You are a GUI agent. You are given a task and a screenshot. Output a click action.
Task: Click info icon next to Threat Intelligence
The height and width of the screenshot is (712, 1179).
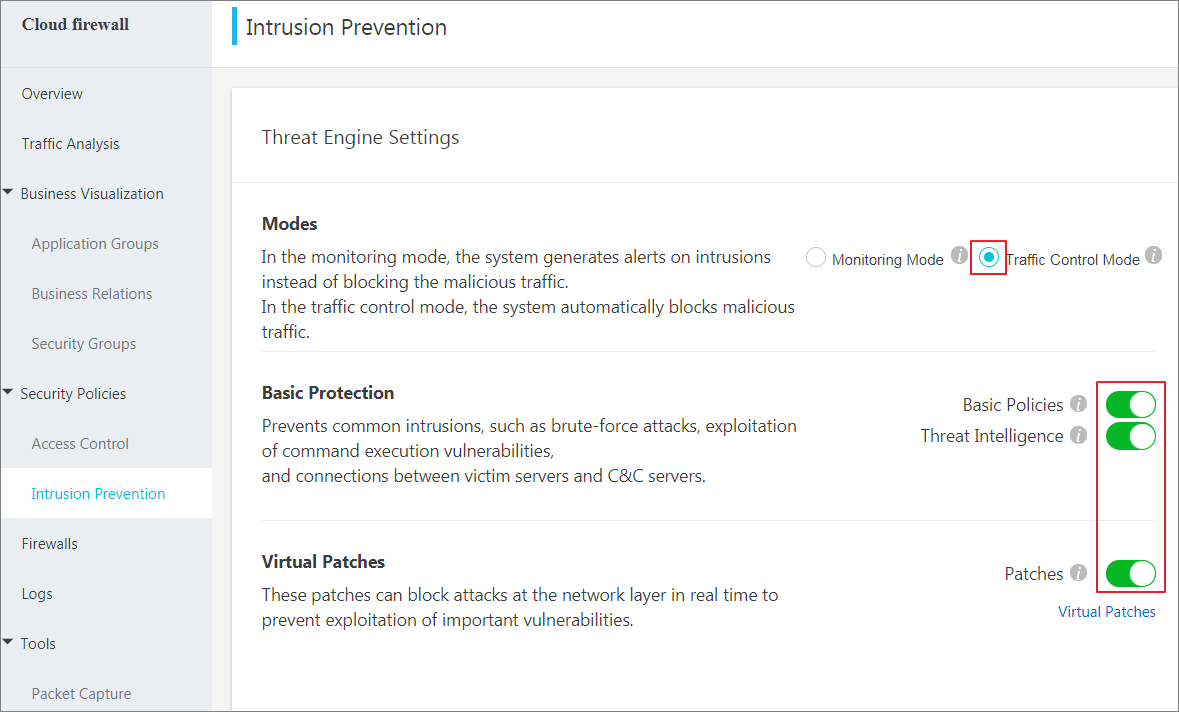pyautogui.click(x=1078, y=435)
